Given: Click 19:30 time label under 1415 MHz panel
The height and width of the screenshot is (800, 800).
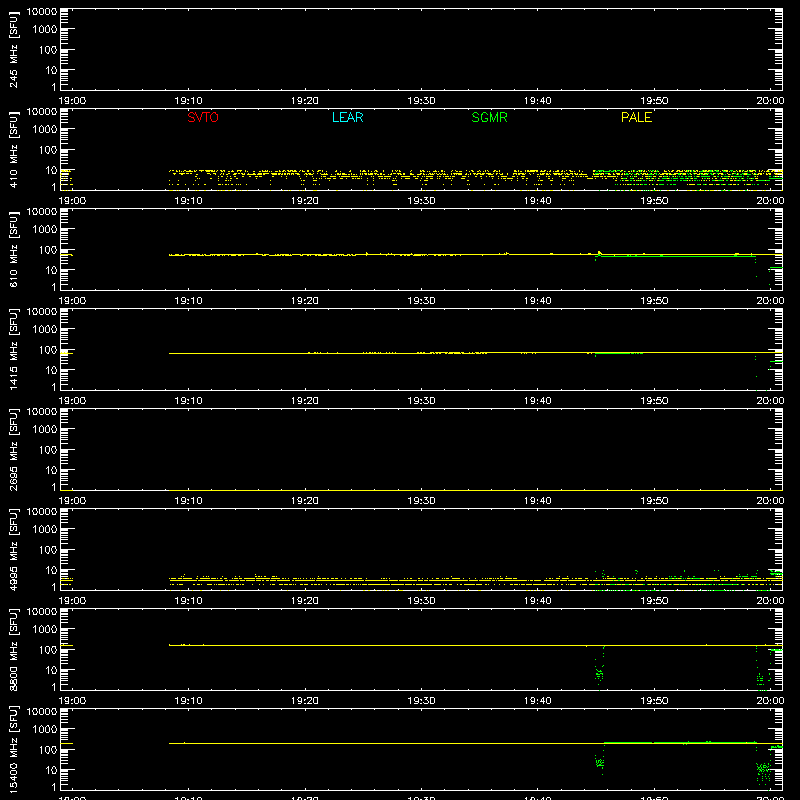Looking at the screenshot, I should [x=421, y=401].
